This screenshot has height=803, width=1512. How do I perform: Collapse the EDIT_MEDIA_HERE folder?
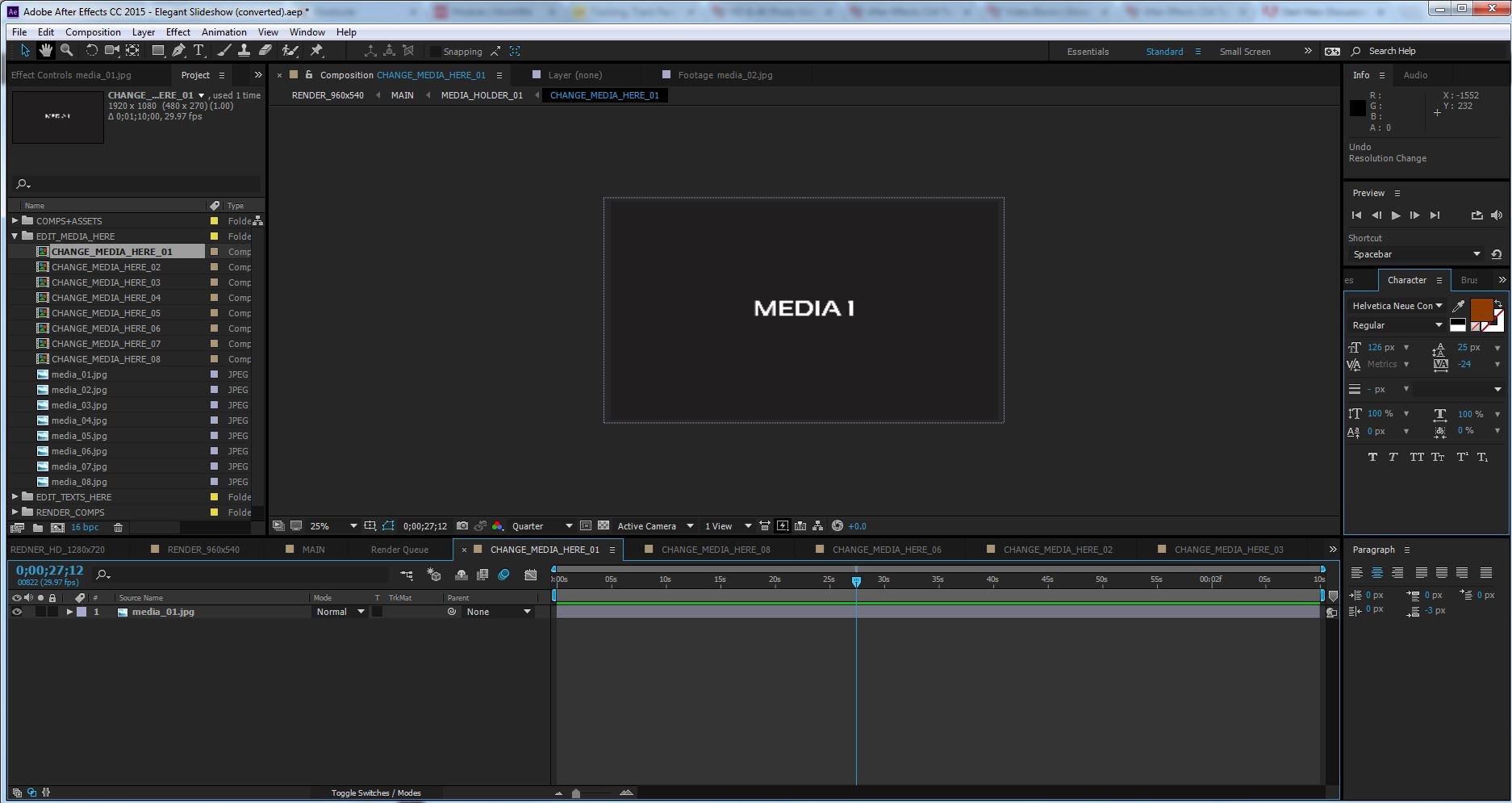click(x=15, y=236)
